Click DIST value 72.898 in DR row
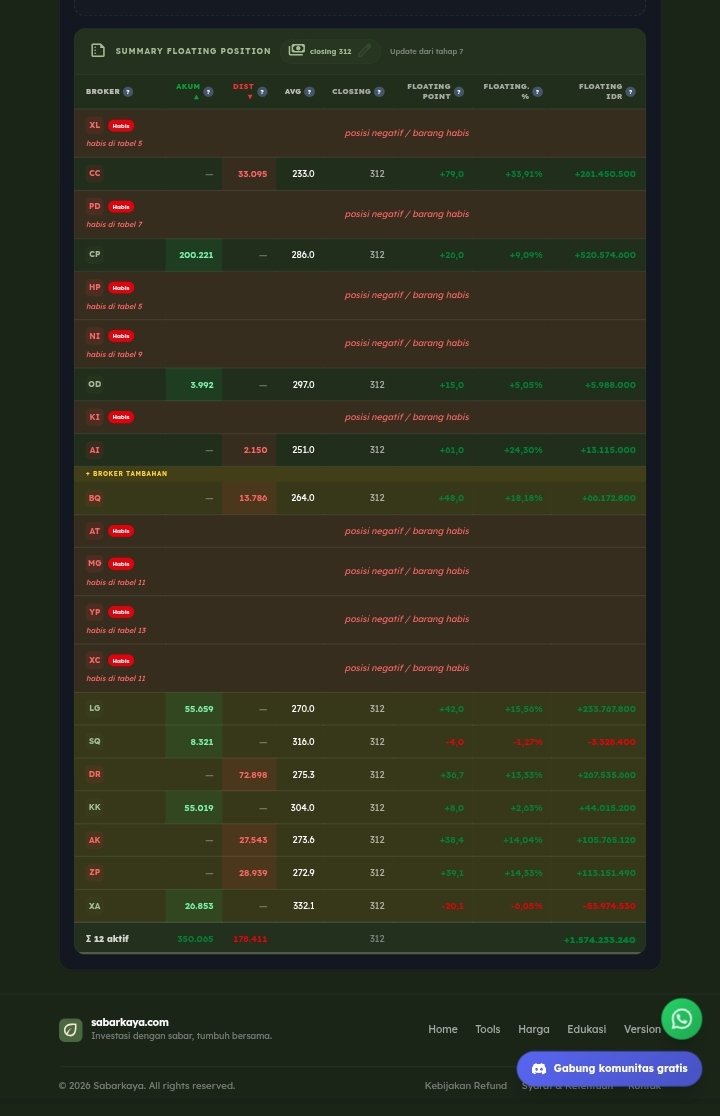Viewport: 720px width, 1116px height. click(253, 775)
